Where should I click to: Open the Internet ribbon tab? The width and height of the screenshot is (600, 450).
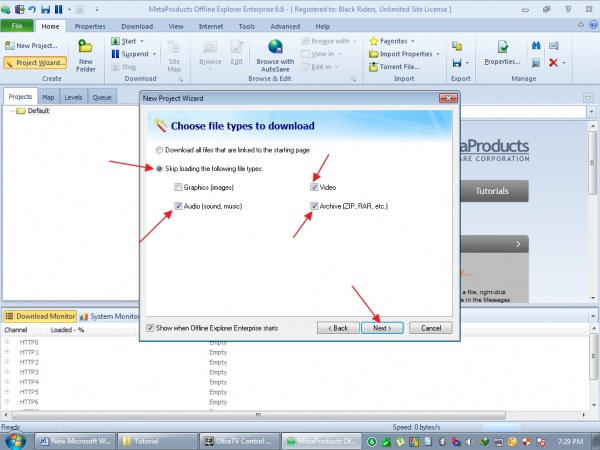pyautogui.click(x=211, y=26)
